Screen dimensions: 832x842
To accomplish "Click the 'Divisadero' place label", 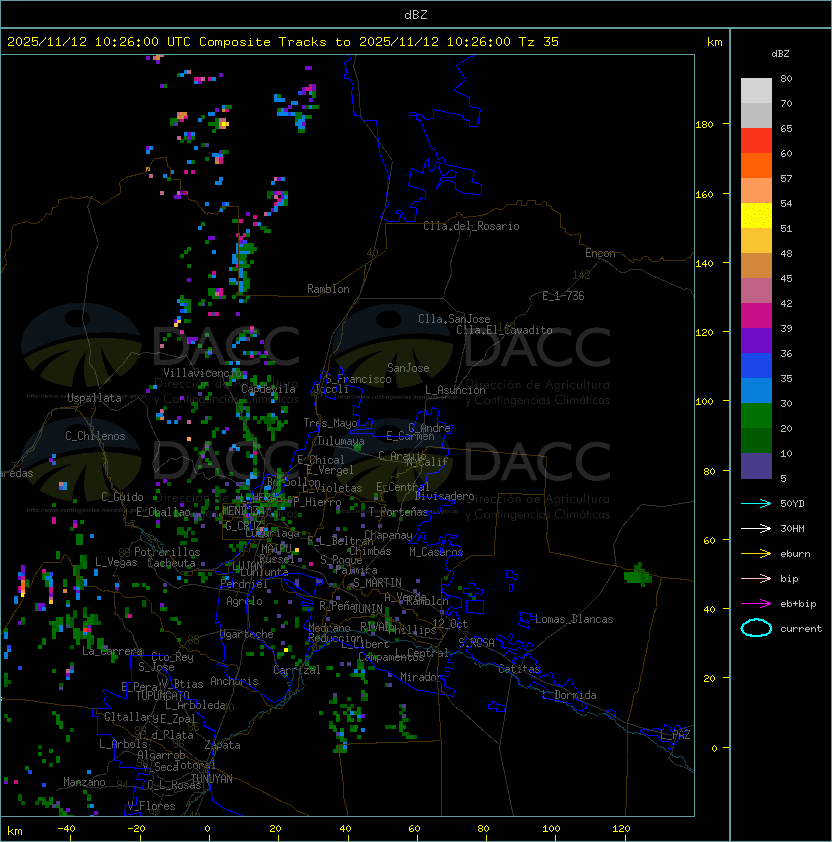I will tap(444, 496).
